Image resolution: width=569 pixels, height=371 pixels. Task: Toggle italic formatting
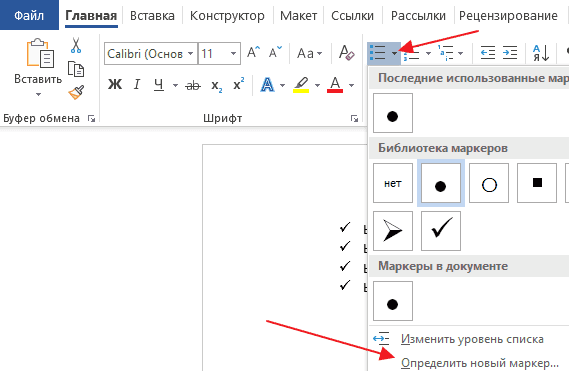pyautogui.click(x=137, y=85)
